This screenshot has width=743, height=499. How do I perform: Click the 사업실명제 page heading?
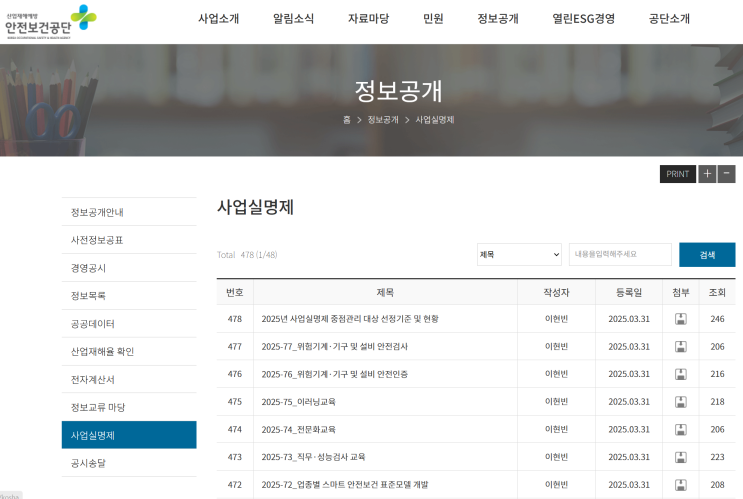pyautogui.click(x=255, y=207)
